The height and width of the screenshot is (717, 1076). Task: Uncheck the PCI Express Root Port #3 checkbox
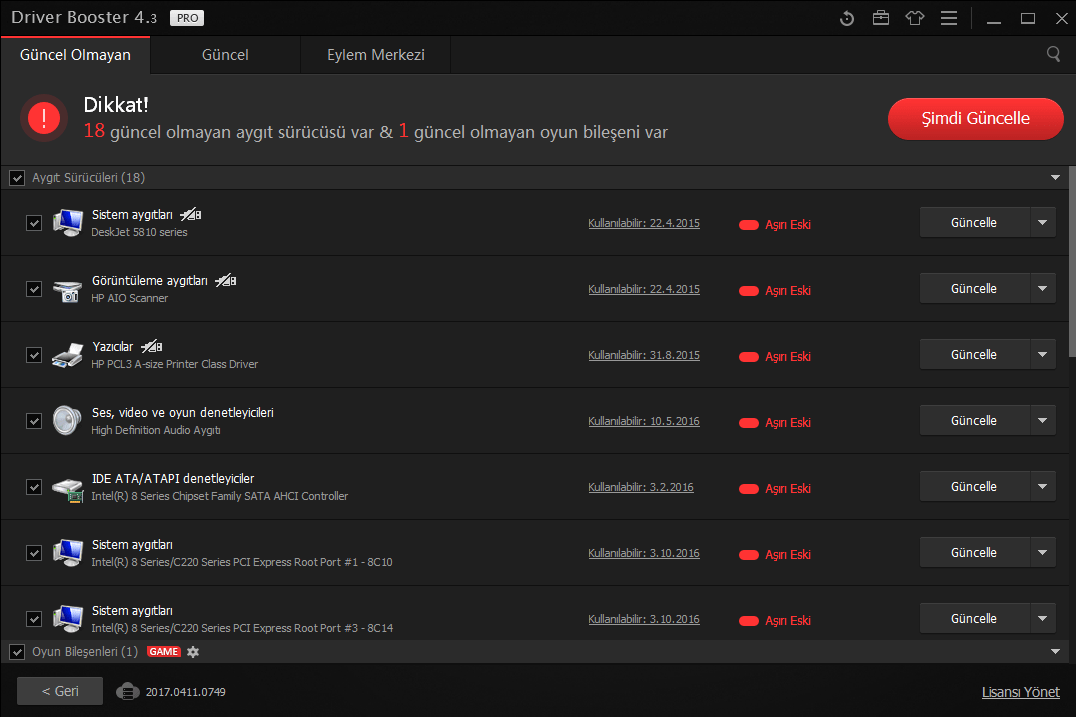tap(34, 618)
